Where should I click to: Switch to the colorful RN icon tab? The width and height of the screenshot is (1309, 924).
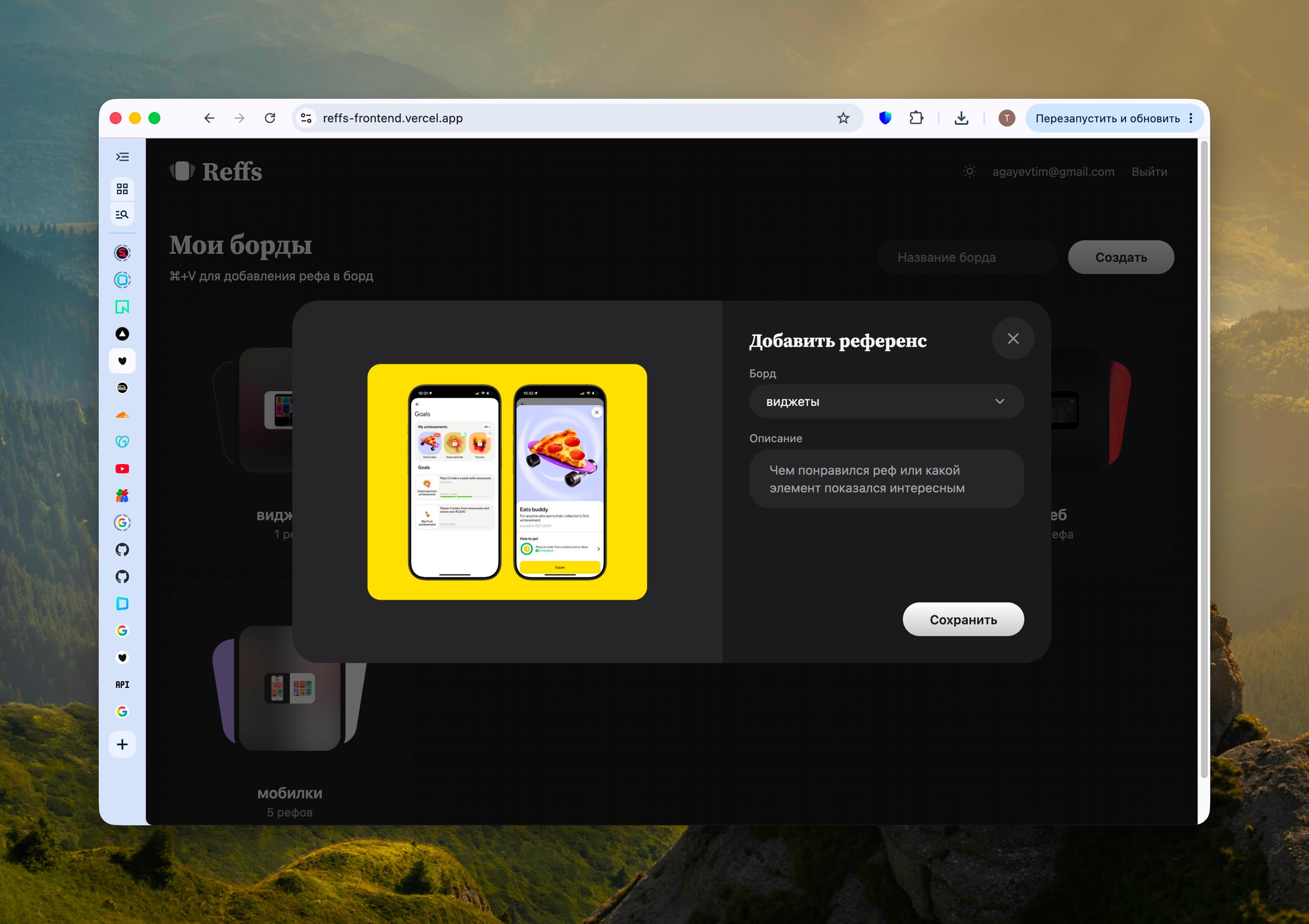pyautogui.click(x=122, y=496)
